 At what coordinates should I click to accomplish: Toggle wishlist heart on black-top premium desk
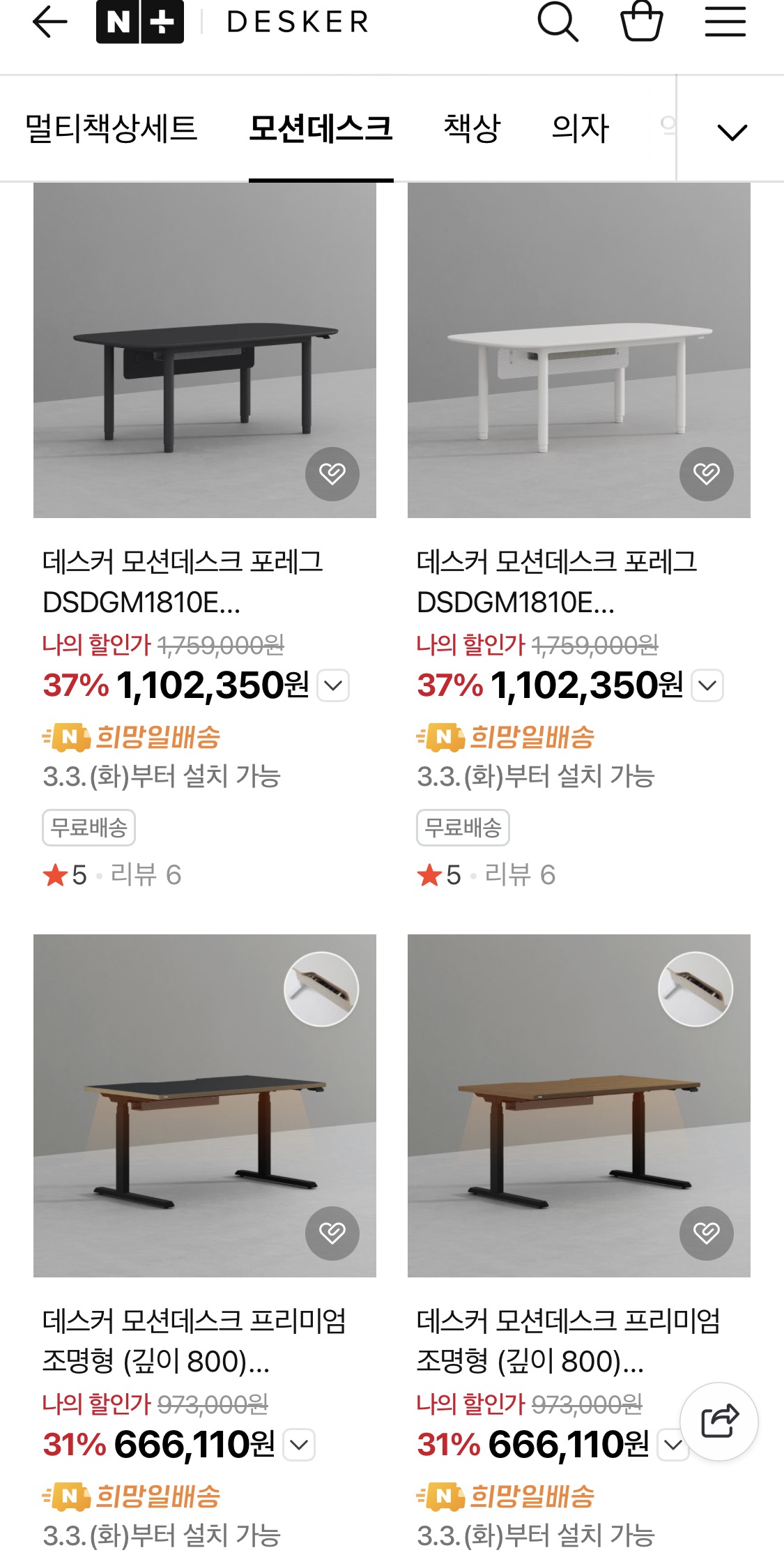(x=332, y=1233)
